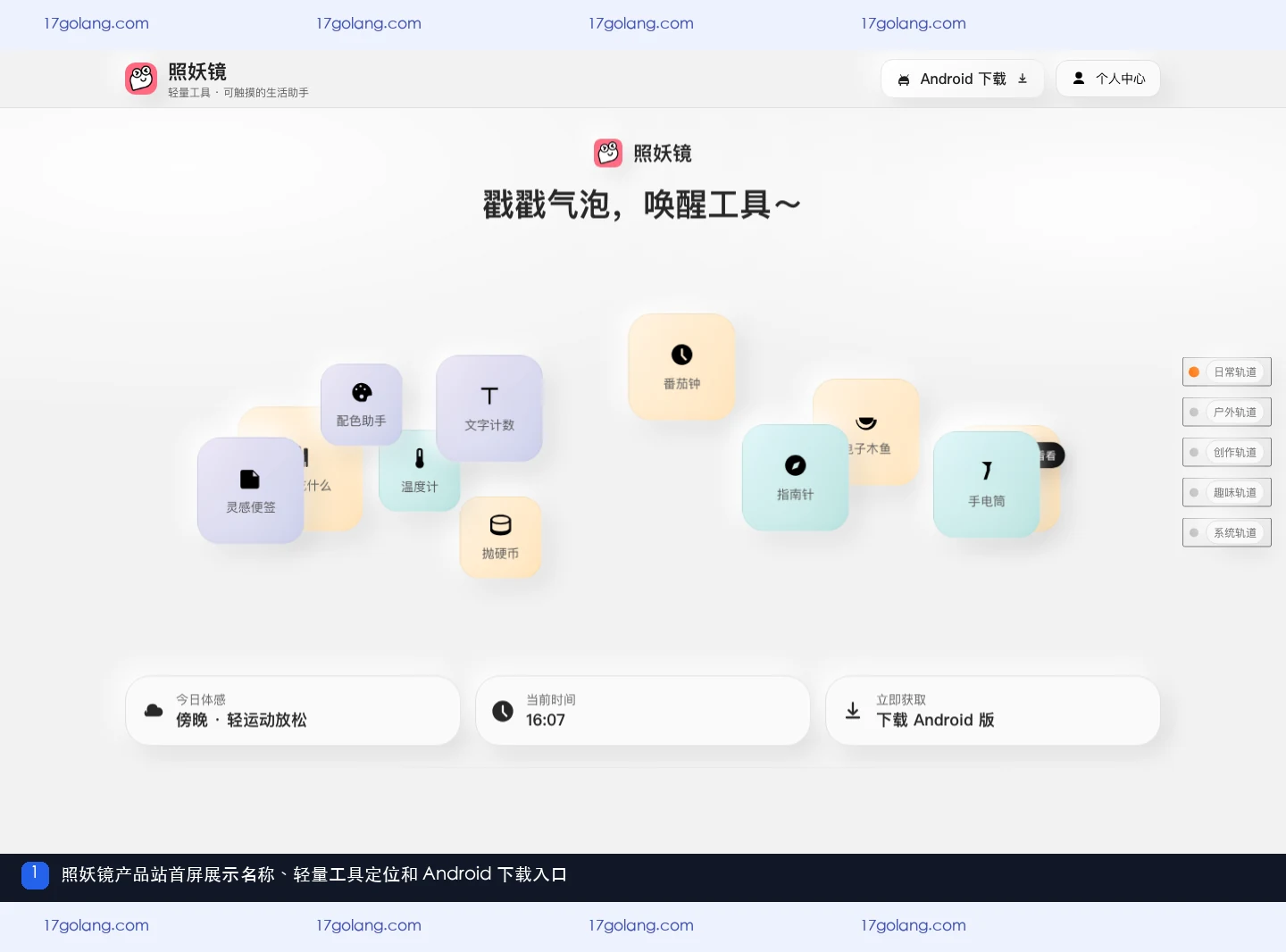The image size is (1286, 952).
Task: Click the tagline 轻量工具 · 可触摸的生活助手
Action: tap(238, 93)
